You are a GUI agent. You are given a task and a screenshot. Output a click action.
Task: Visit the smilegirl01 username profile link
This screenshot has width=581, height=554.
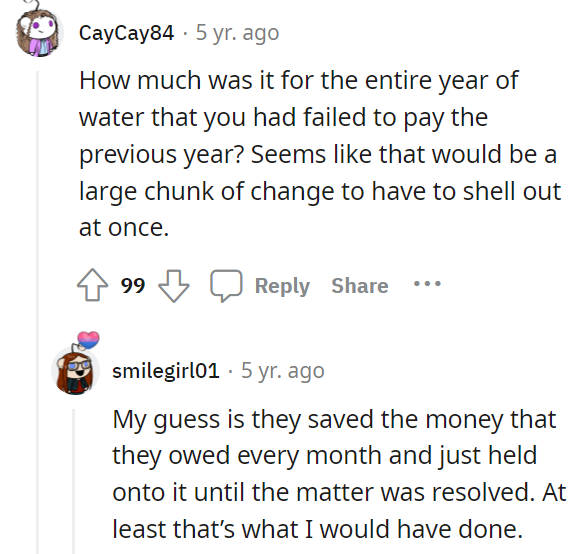(x=166, y=371)
